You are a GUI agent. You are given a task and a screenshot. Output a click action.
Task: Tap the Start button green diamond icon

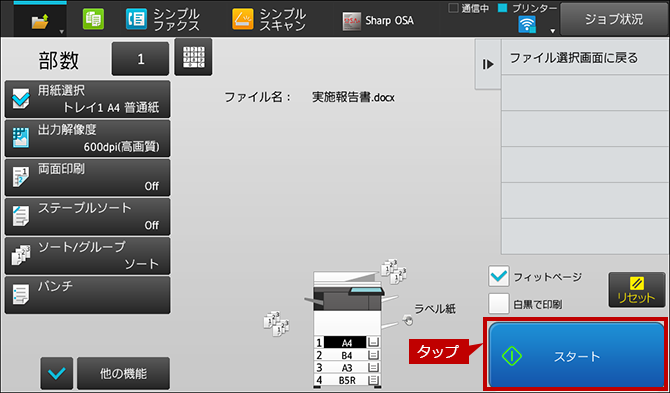512,356
